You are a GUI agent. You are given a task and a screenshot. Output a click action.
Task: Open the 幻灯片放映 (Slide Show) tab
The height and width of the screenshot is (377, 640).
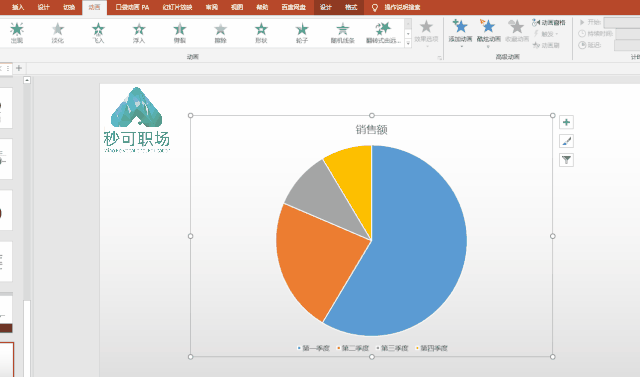coord(177,7)
